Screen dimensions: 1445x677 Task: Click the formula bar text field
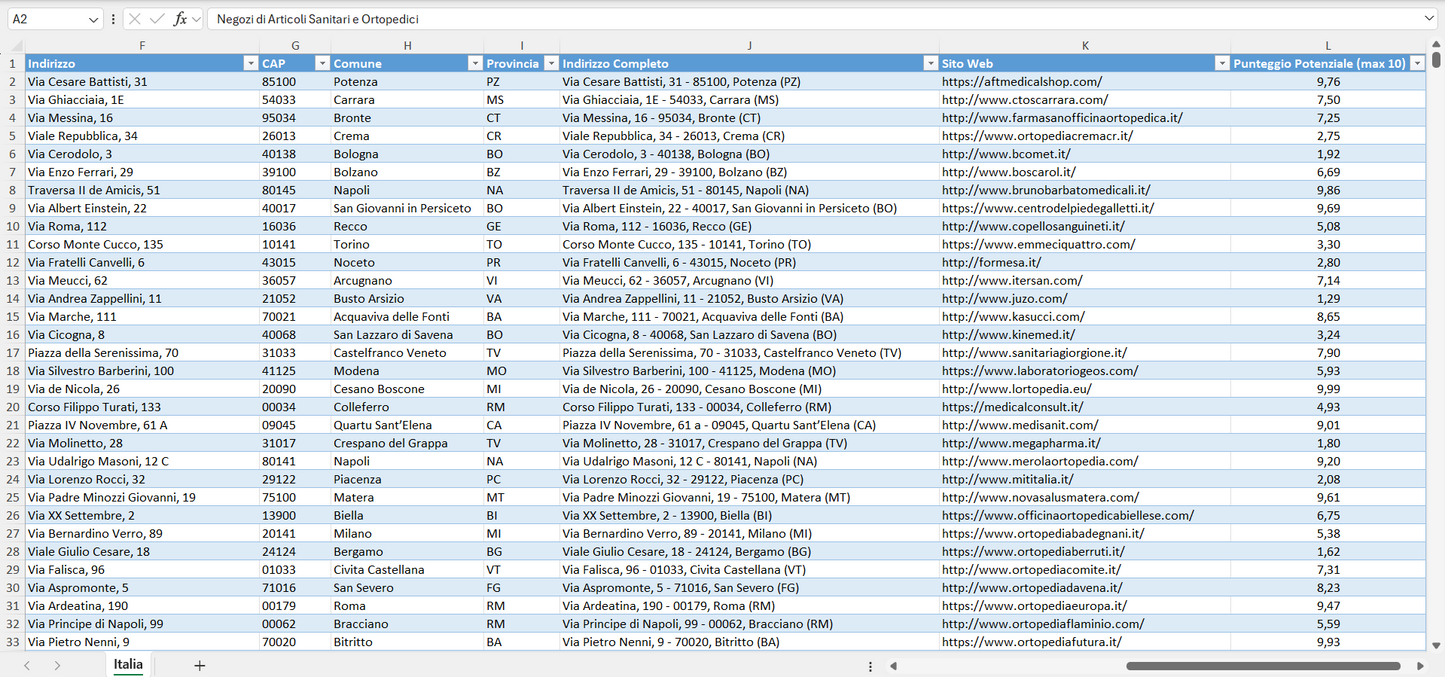[x=800, y=19]
